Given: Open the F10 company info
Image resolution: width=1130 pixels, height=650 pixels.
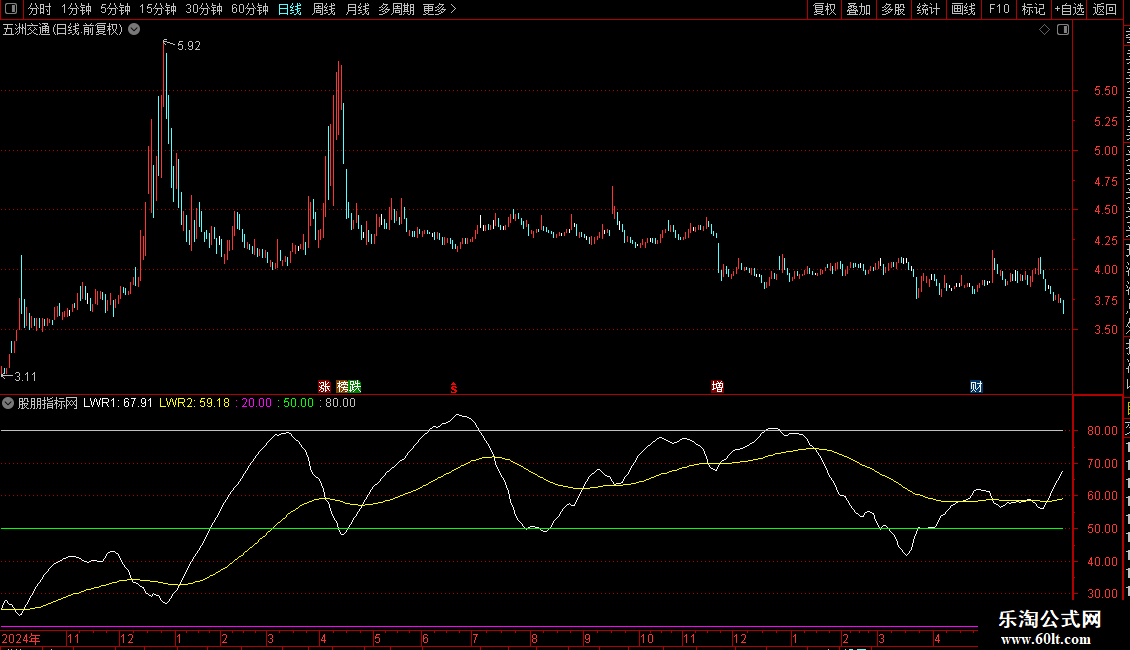Looking at the screenshot, I should pos(999,9).
